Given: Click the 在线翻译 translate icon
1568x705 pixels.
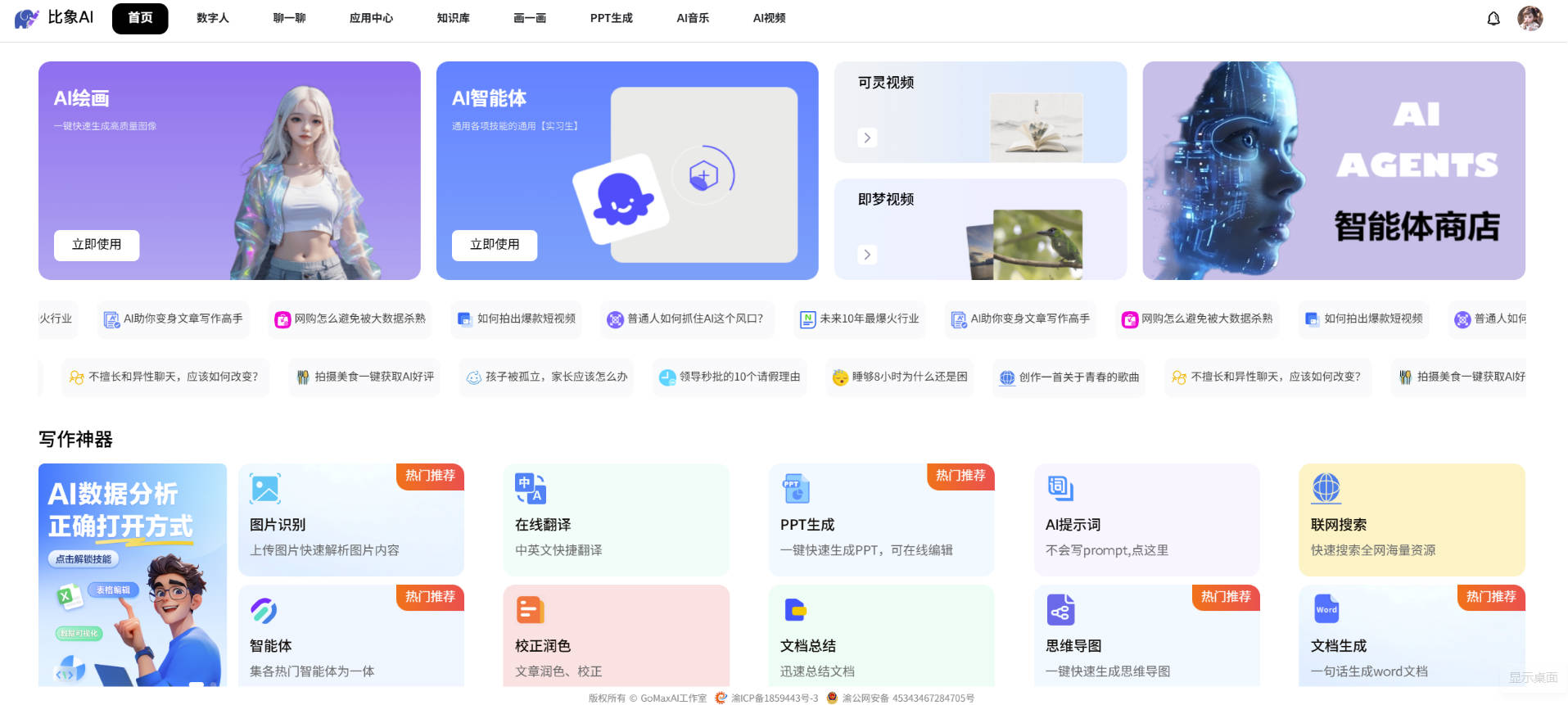Looking at the screenshot, I should tap(531, 489).
